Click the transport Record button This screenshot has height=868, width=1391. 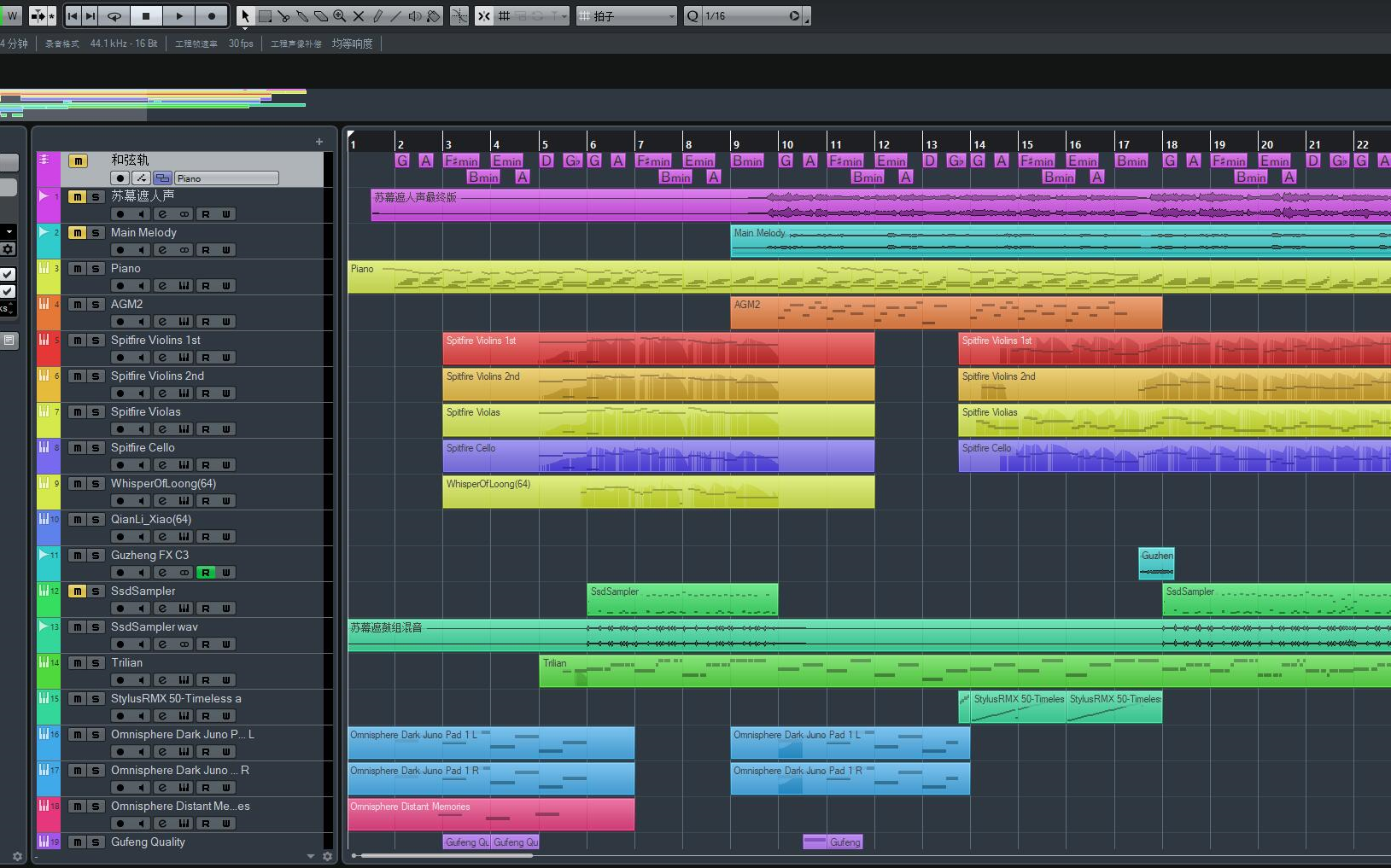[x=212, y=15]
